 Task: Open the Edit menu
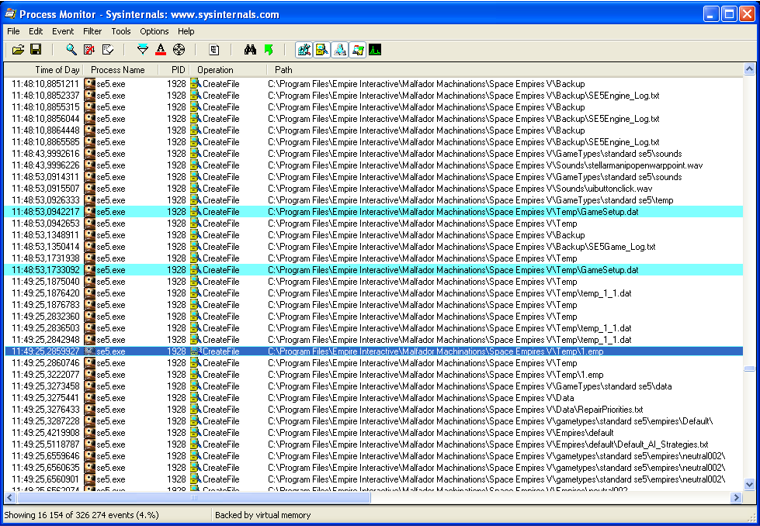point(35,32)
